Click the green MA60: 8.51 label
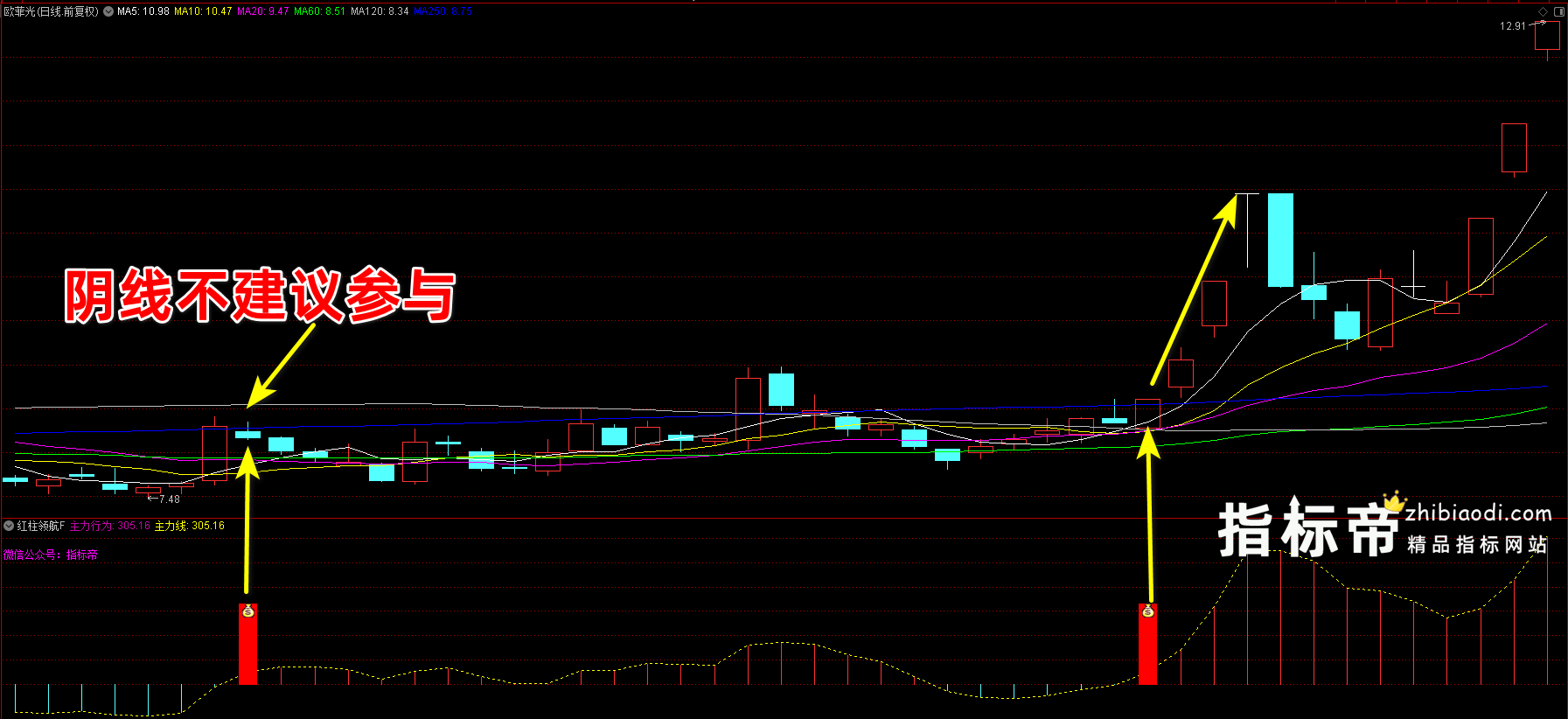Viewport: 1568px width, 719px height. coord(320,11)
